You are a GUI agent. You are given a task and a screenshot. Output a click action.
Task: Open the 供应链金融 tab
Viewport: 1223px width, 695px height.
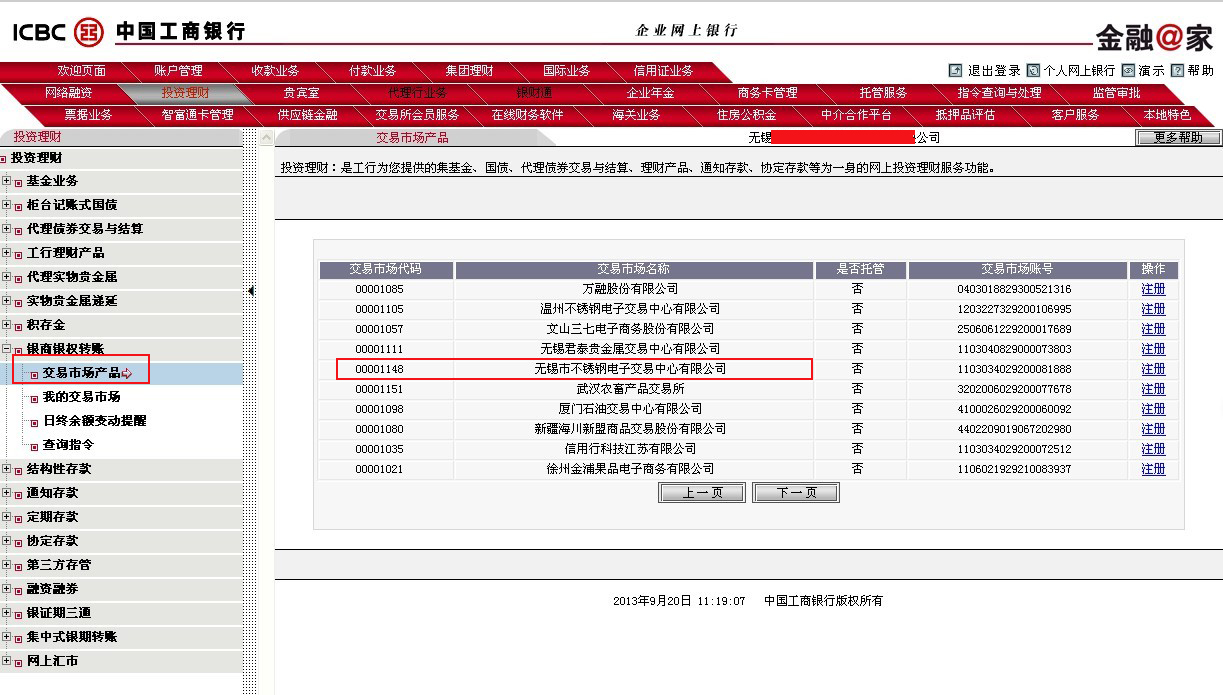(307, 115)
